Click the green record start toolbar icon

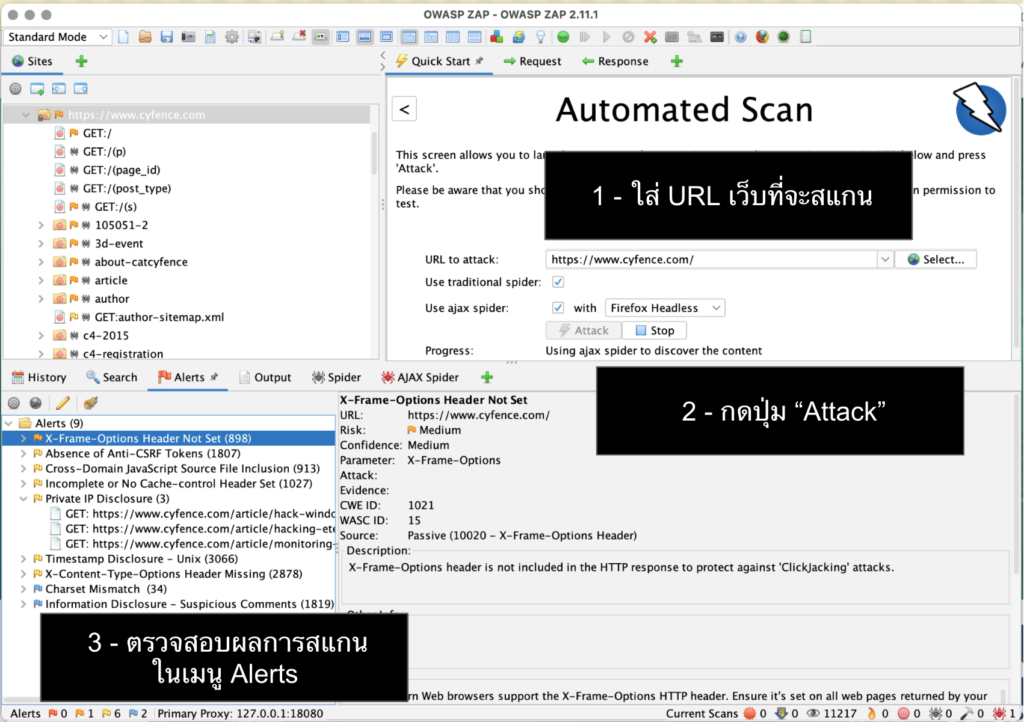(563, 37)
